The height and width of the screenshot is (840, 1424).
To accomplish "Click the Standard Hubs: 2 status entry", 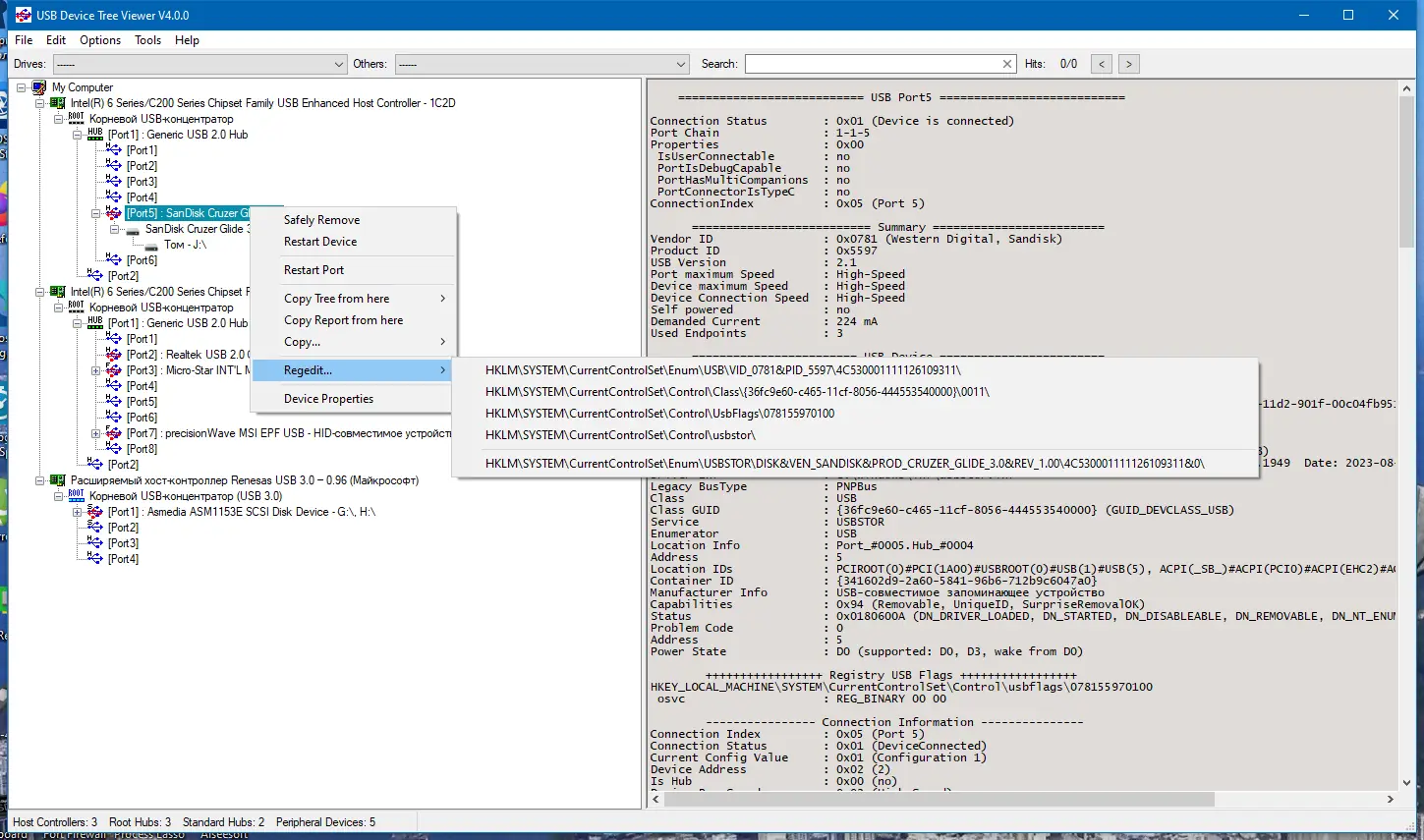I will tap(223, 822).
